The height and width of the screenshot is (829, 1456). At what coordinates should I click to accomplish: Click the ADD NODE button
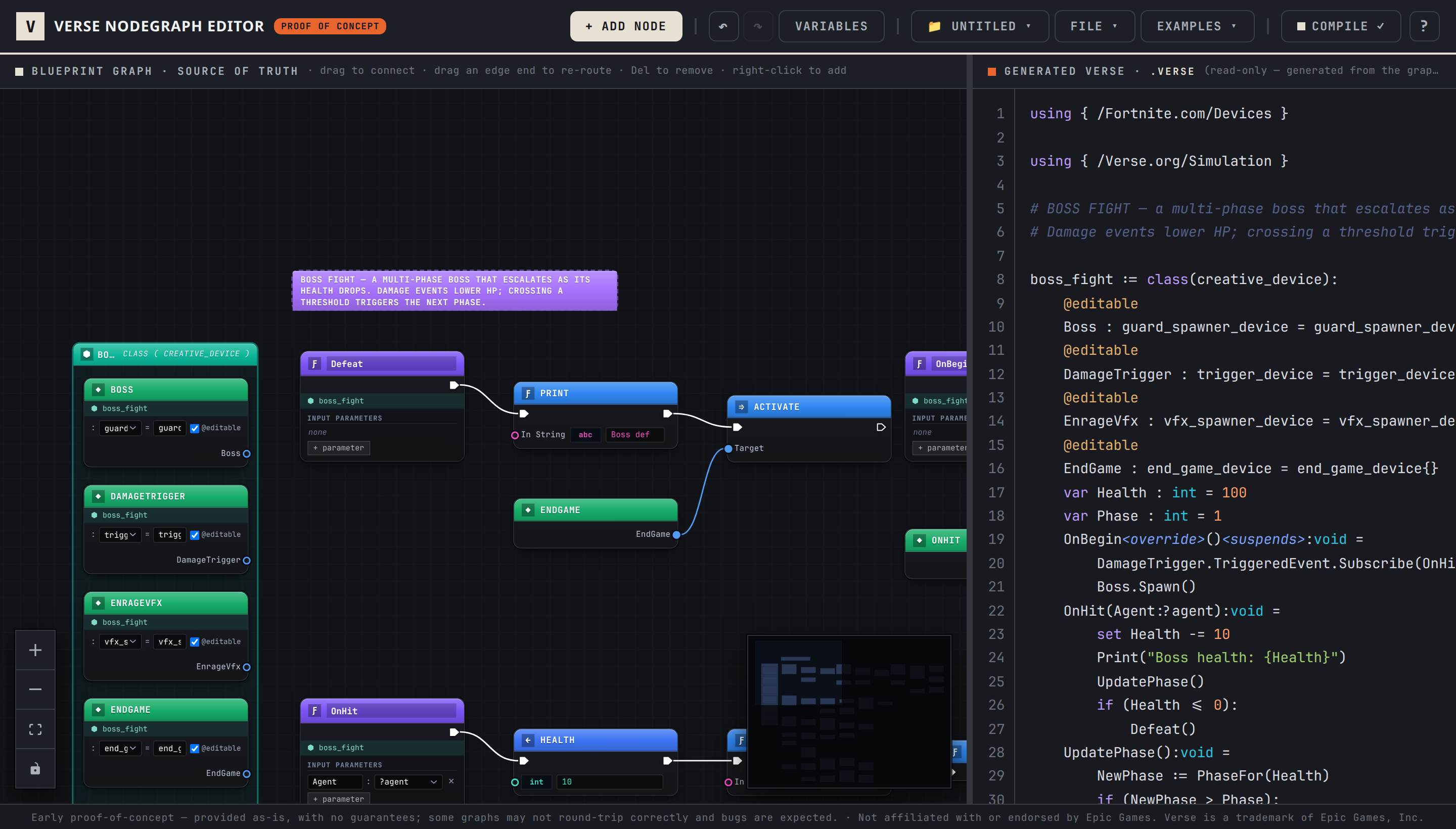pyautogui.click(x=626, y=26)
